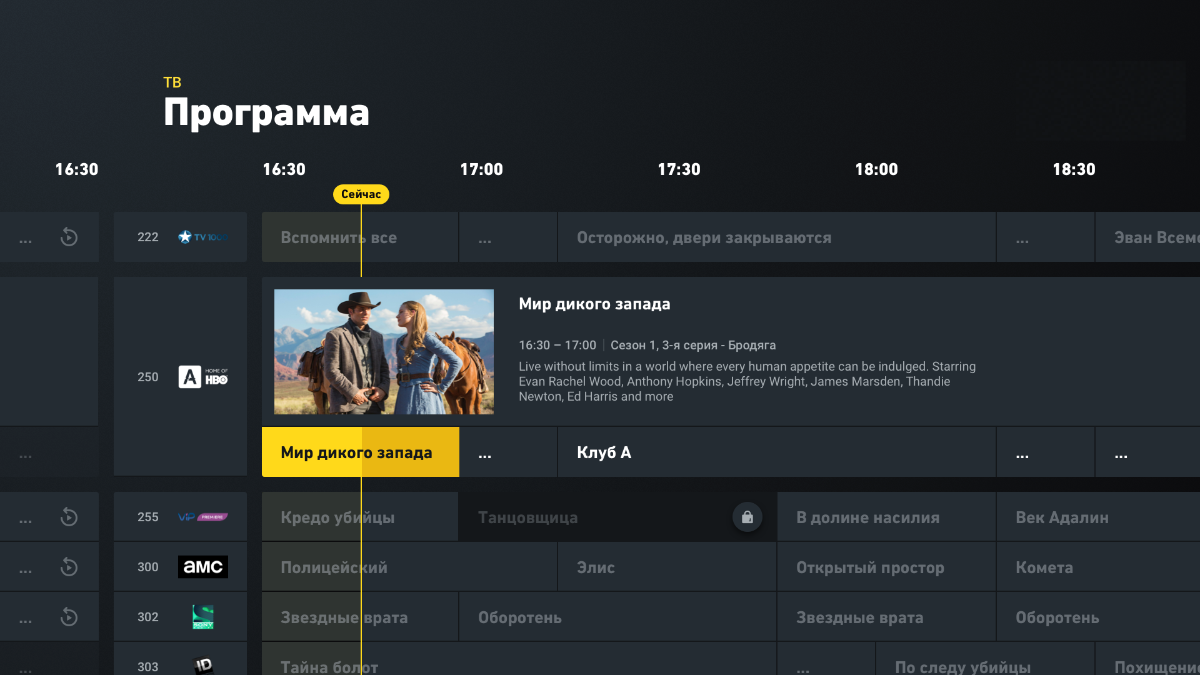Select the ID channel logo
Viewport: 1200px width, 675px height.
203,666
